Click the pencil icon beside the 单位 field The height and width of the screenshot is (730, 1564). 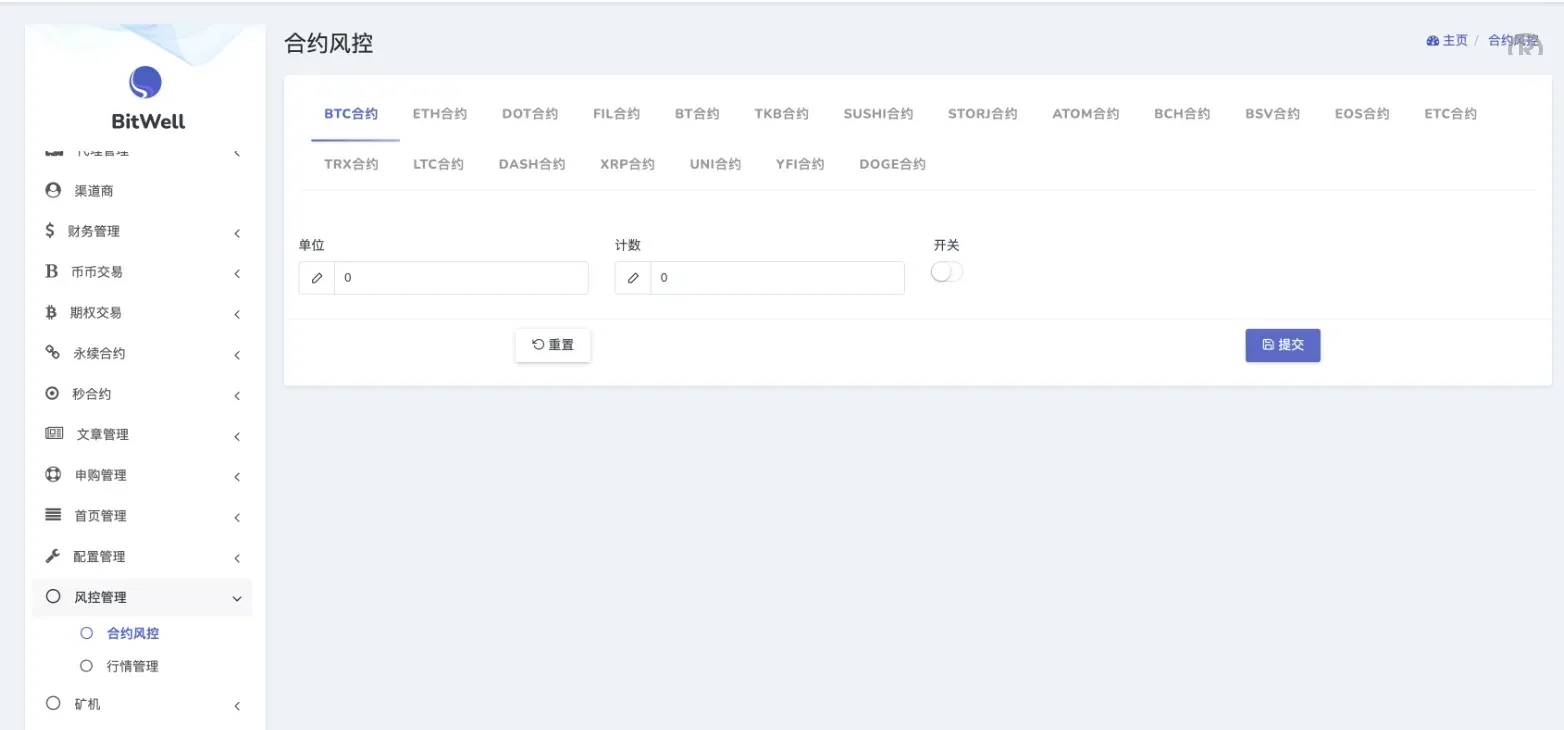316,277
